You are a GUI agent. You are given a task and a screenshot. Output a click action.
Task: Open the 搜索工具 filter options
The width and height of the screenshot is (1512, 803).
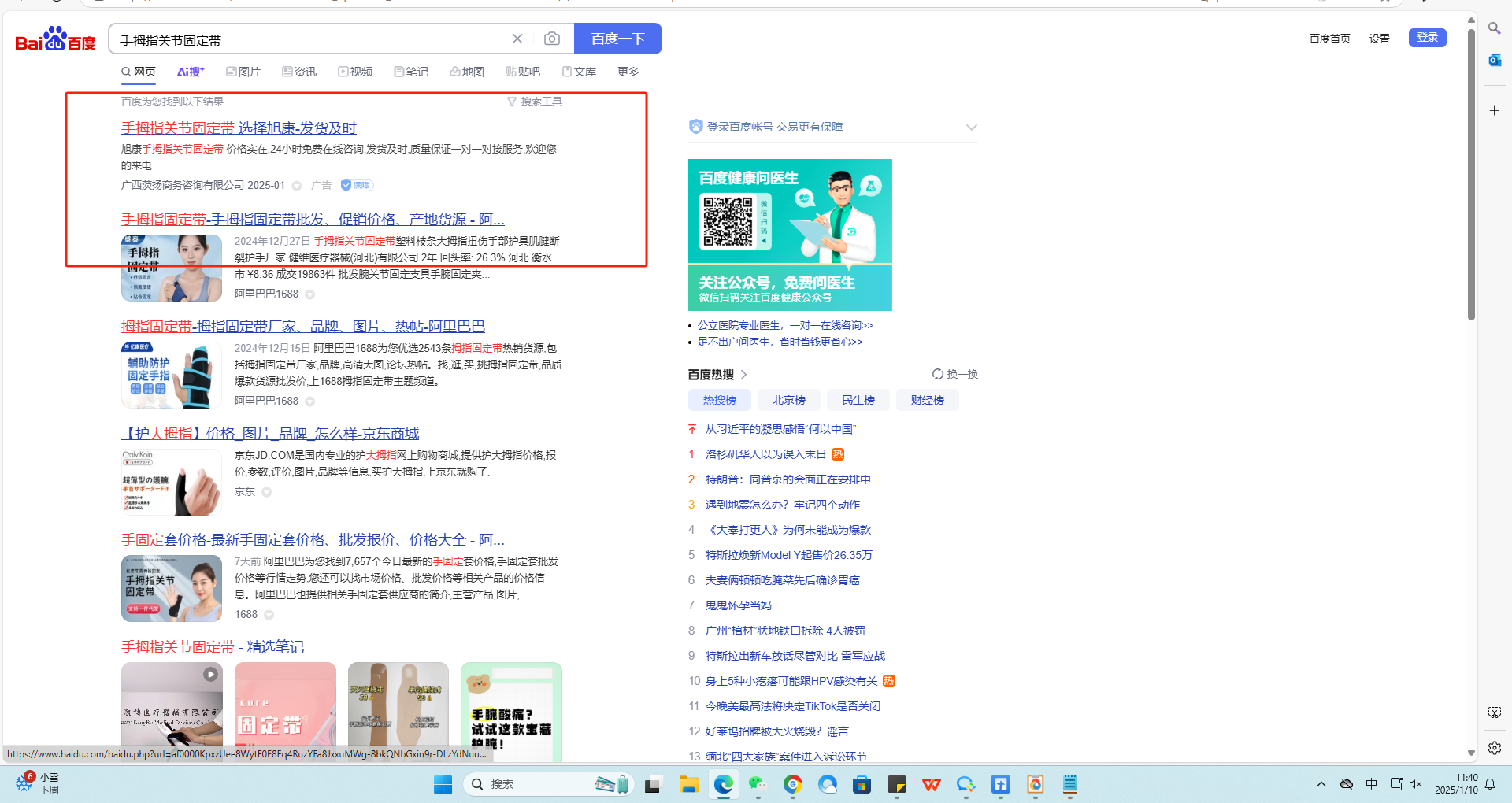coord(535,102)
